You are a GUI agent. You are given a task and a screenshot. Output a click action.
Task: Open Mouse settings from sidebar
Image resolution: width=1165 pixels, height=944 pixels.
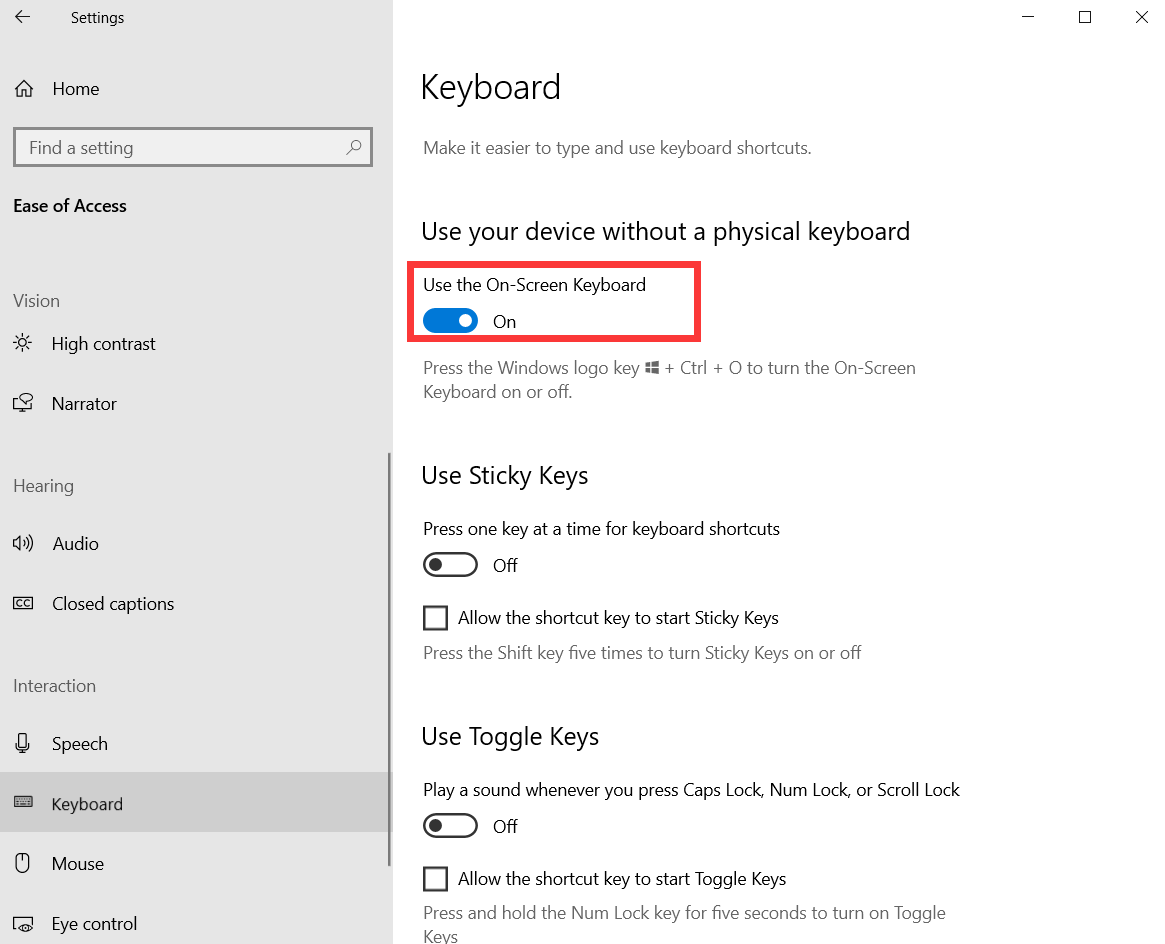22,863
